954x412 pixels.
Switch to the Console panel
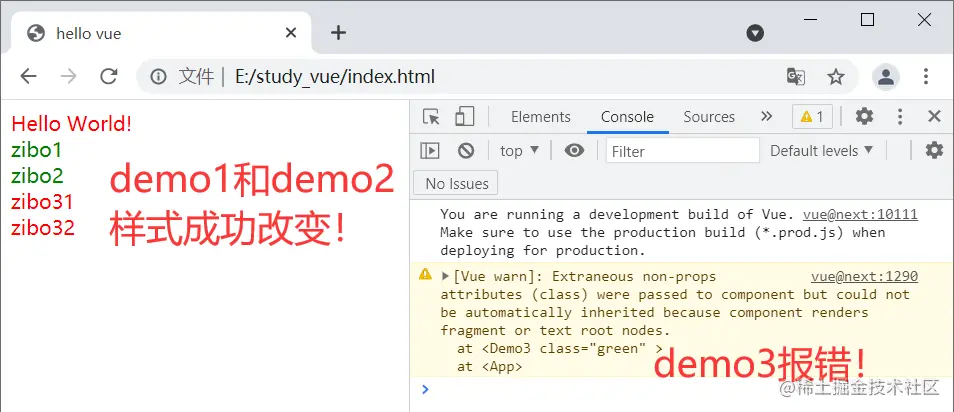[627, 117]
